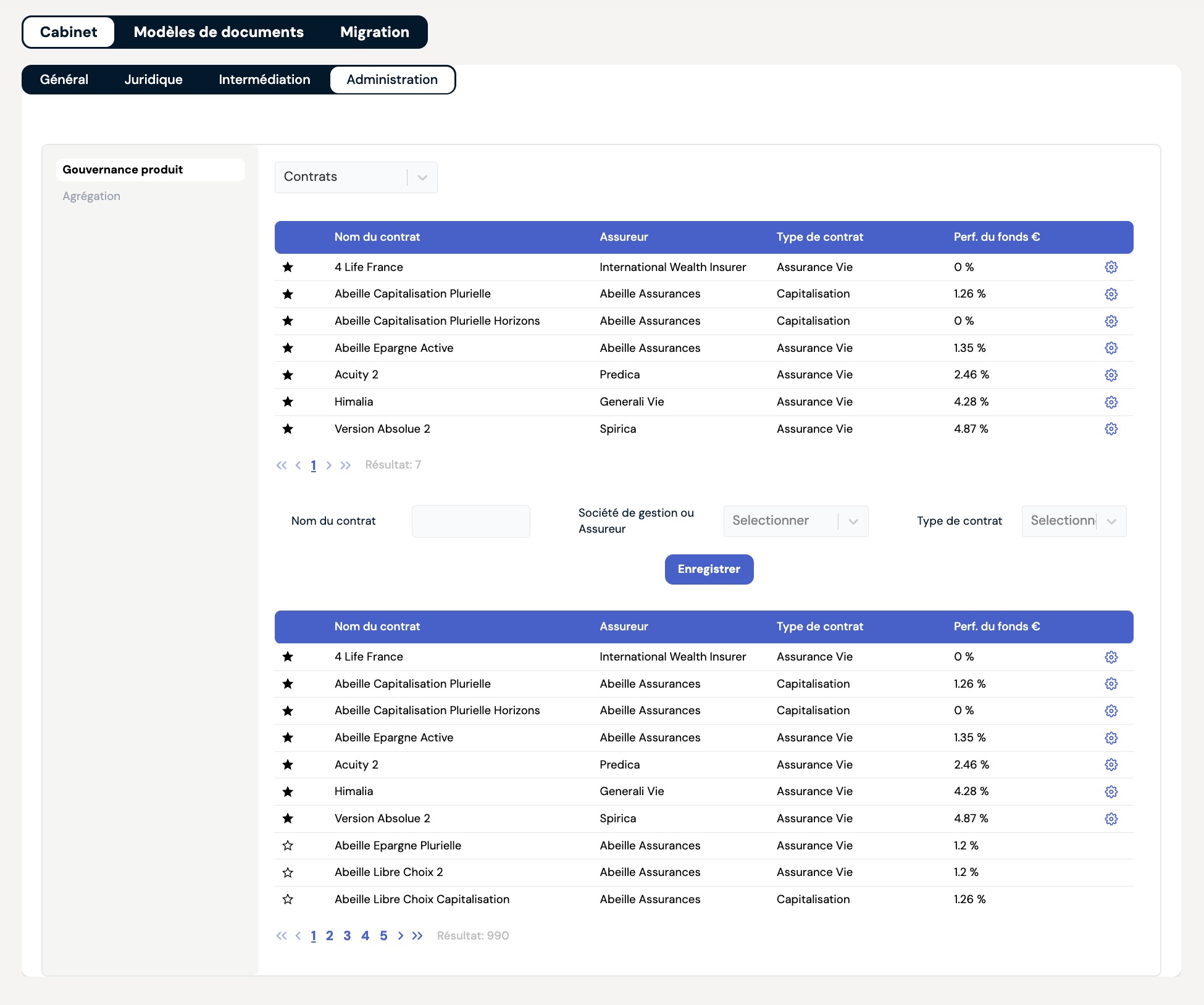Open the Contrats dropdown

356,177
